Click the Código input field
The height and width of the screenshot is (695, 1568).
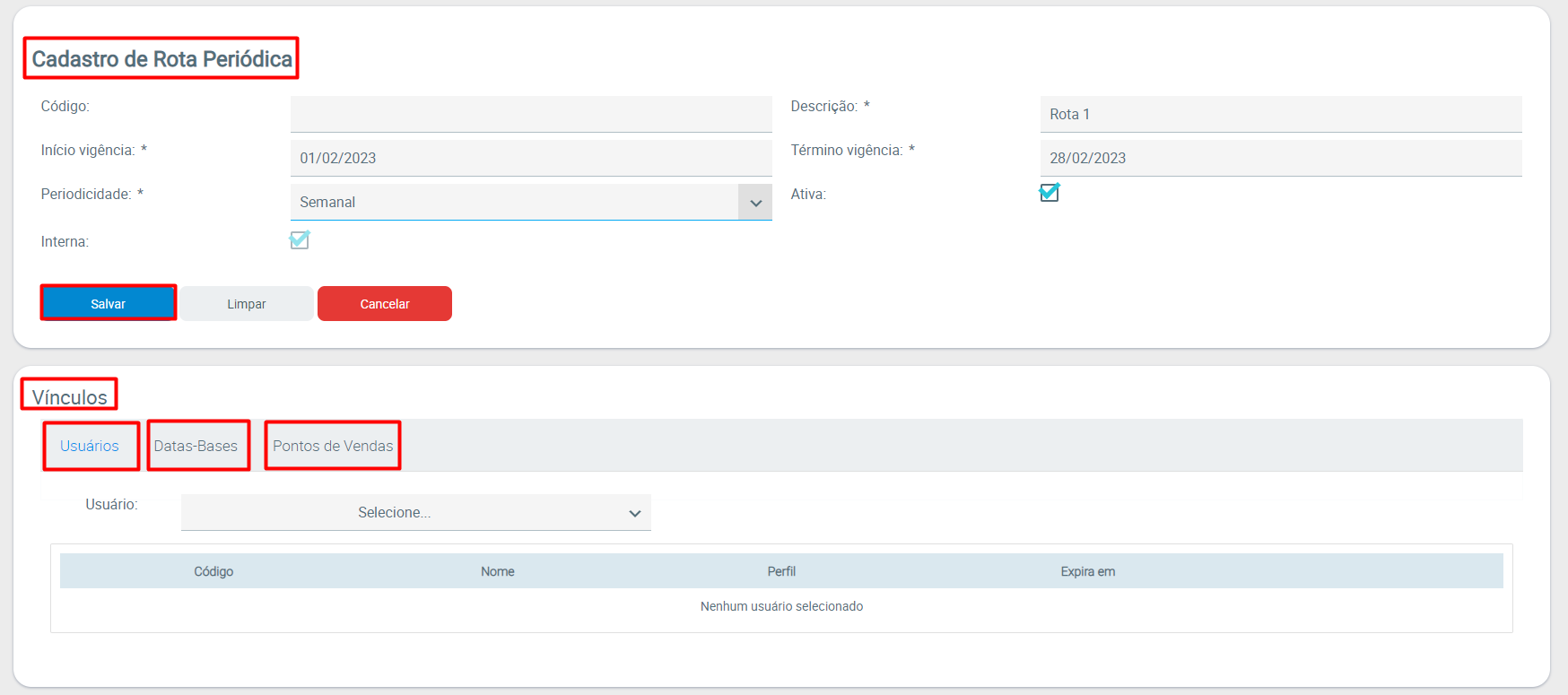click(x=530, y=114)
